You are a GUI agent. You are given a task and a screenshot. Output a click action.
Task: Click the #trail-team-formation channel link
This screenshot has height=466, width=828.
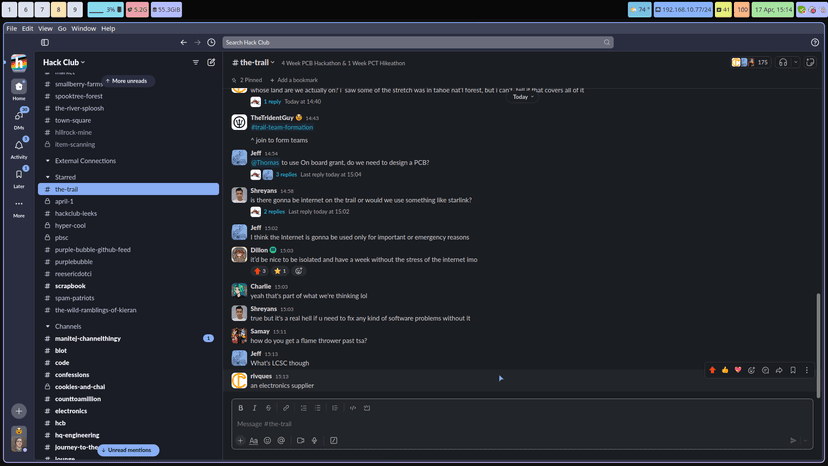282,127
